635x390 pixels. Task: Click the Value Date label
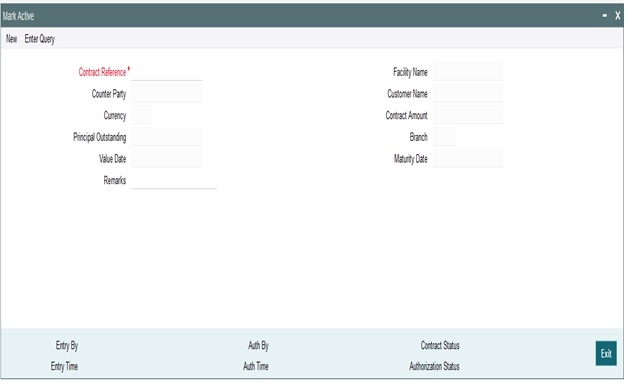pos(113,158)
